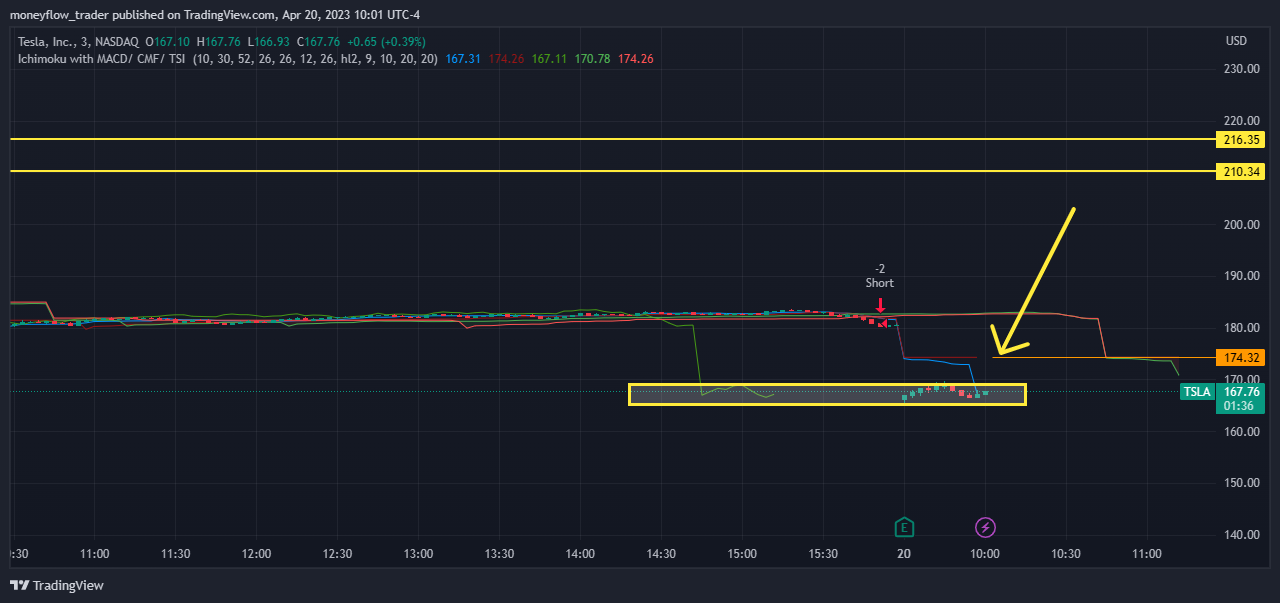
Task: Select the 210.34 yellow price label
Action: point(1240,172)
